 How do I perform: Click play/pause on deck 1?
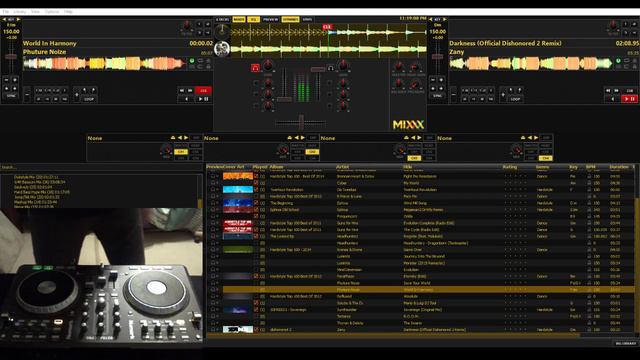(x=203, y=99)
